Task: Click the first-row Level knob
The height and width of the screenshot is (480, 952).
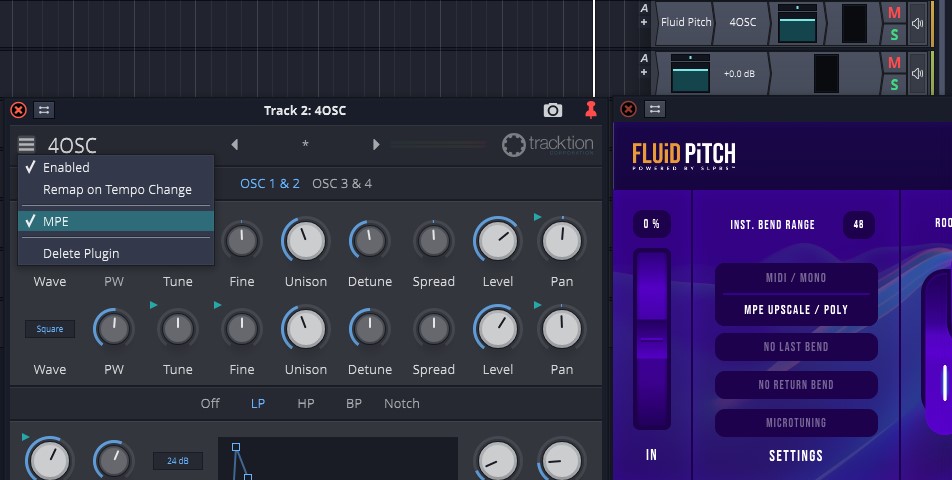Action: [x=497, y=240]
